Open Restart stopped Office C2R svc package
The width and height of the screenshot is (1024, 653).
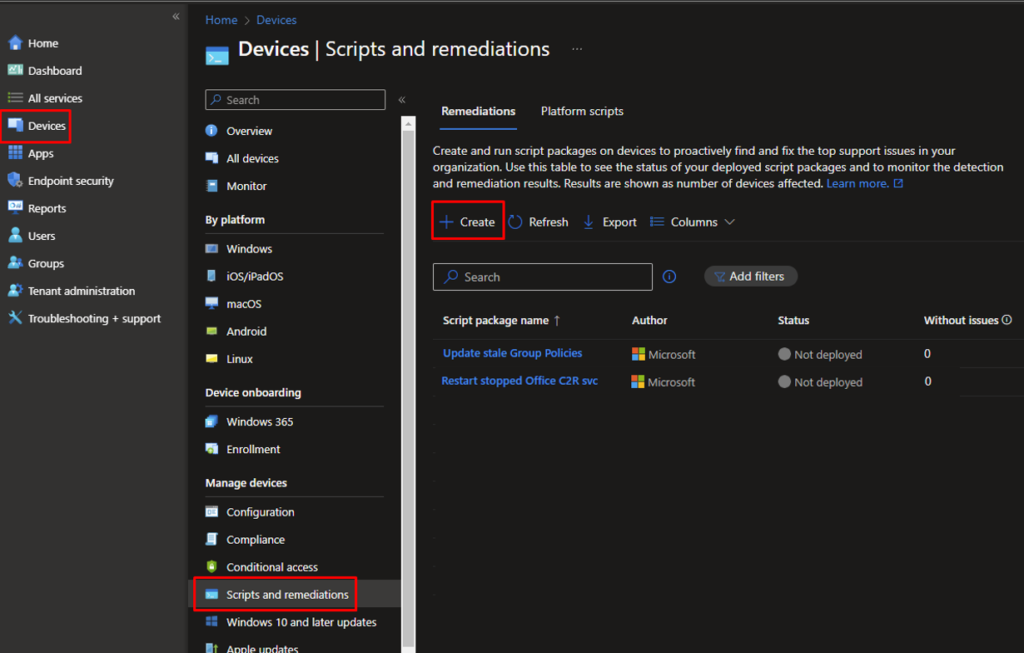[519, 381]
